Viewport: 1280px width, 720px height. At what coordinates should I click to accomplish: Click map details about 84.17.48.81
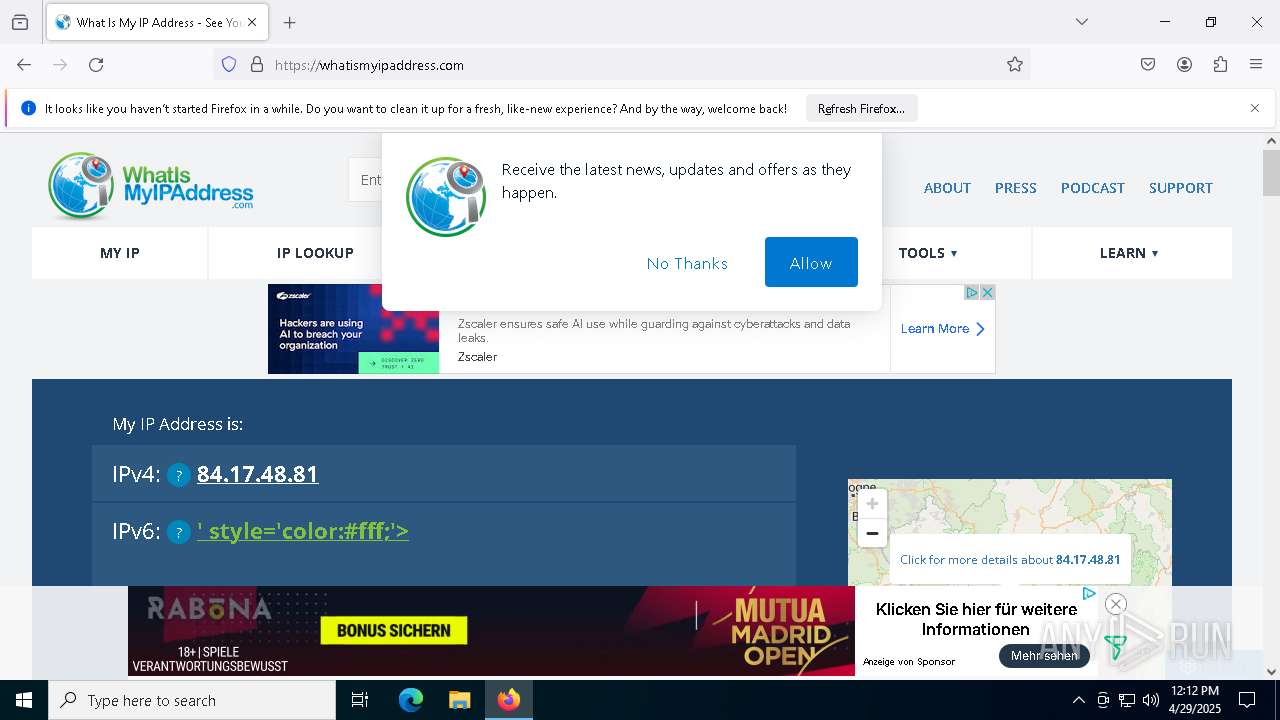click(x=1010, y=559)
